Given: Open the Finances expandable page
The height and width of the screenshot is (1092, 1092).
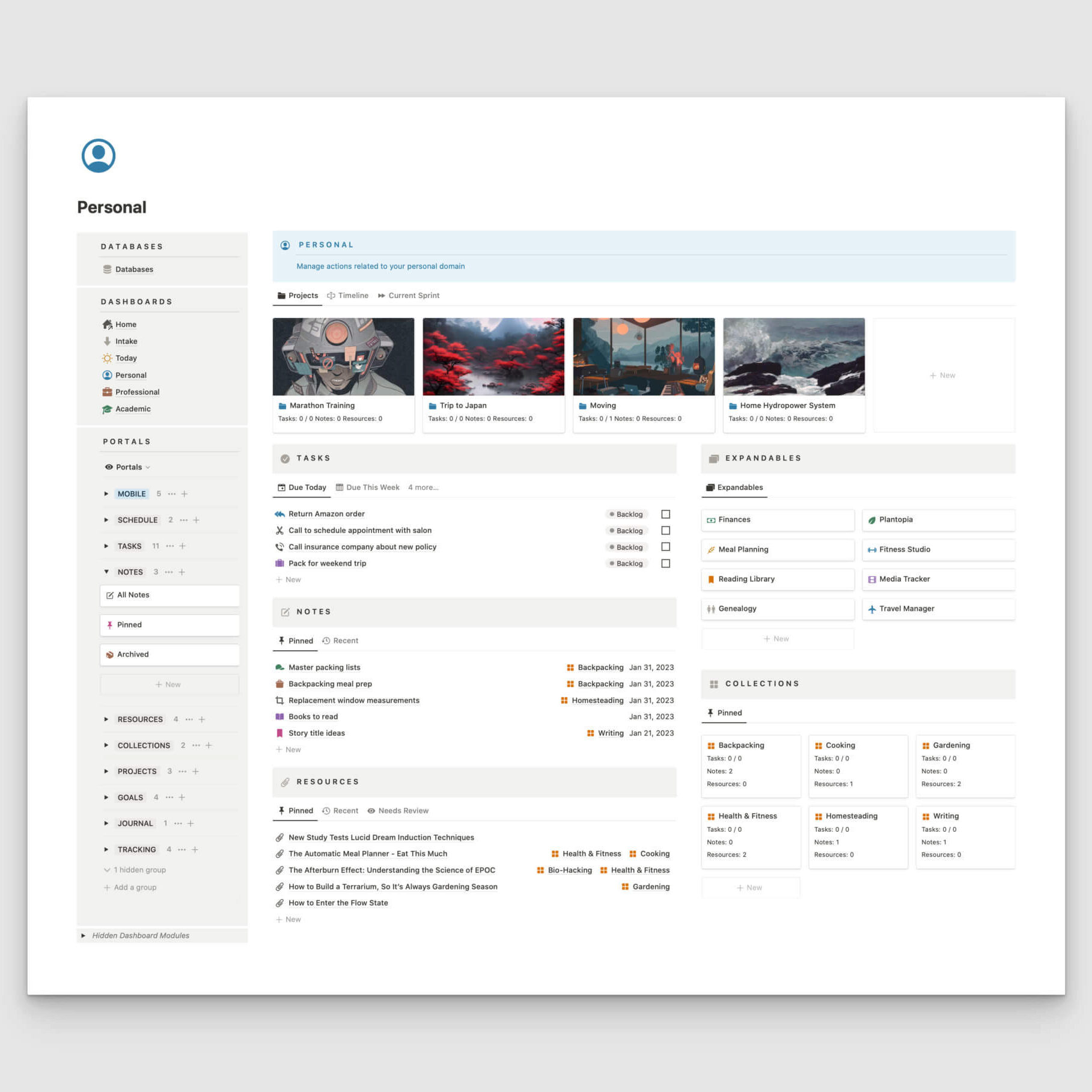Looking at the screenshot, I should pos(777,520).
